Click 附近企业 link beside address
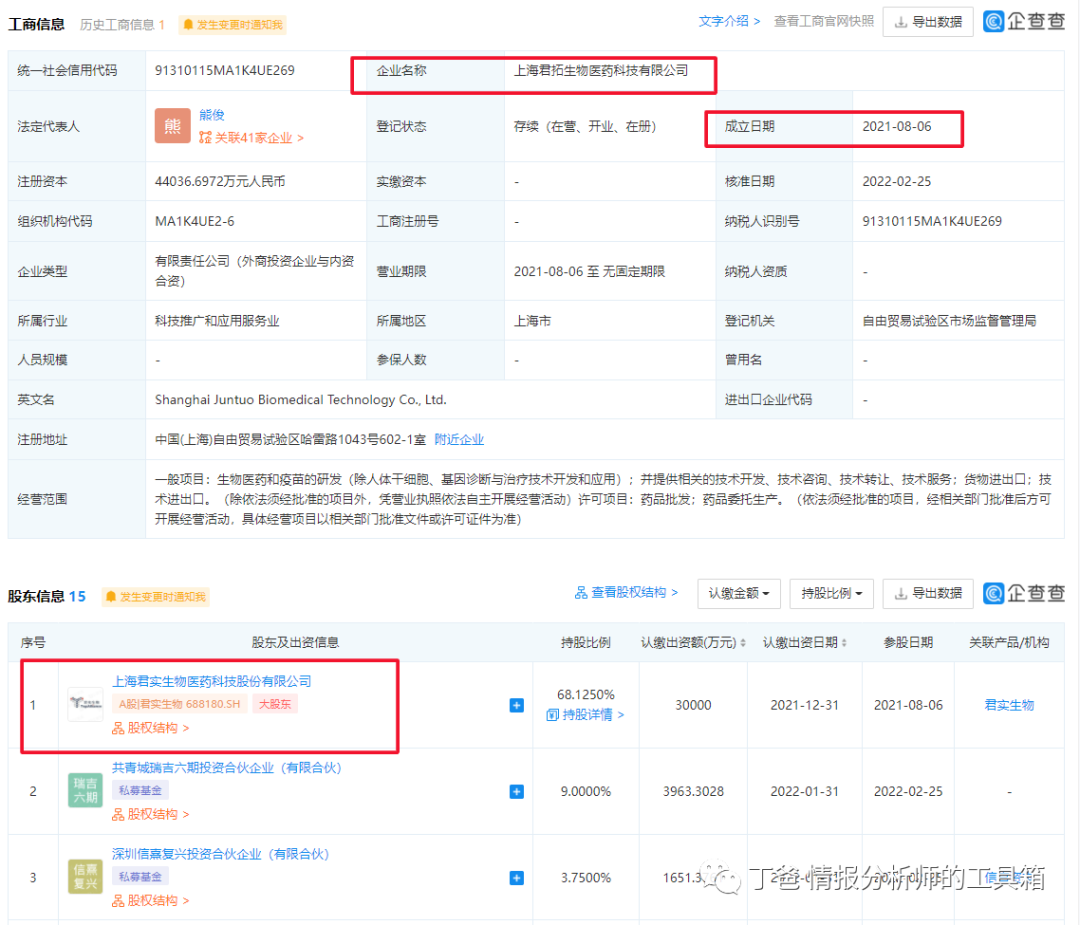The width and height of the screenshot is (1080, 925). [459, 439]
